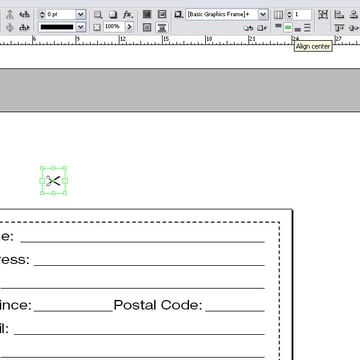Select the No text wrap option
360x360 pixels.
(x=147, y=14)
